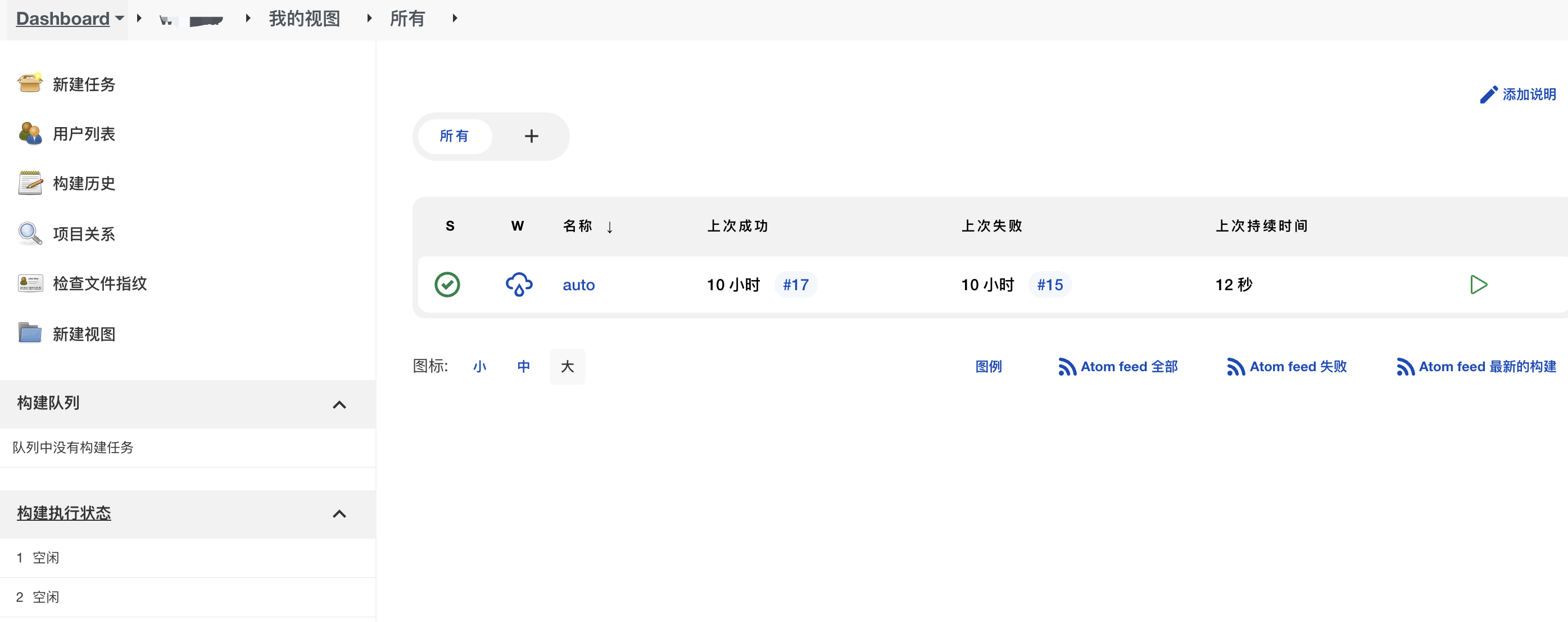Select the 所有 view tab
The height and width of the screenshot is (622, 1568).
point(454,136)
